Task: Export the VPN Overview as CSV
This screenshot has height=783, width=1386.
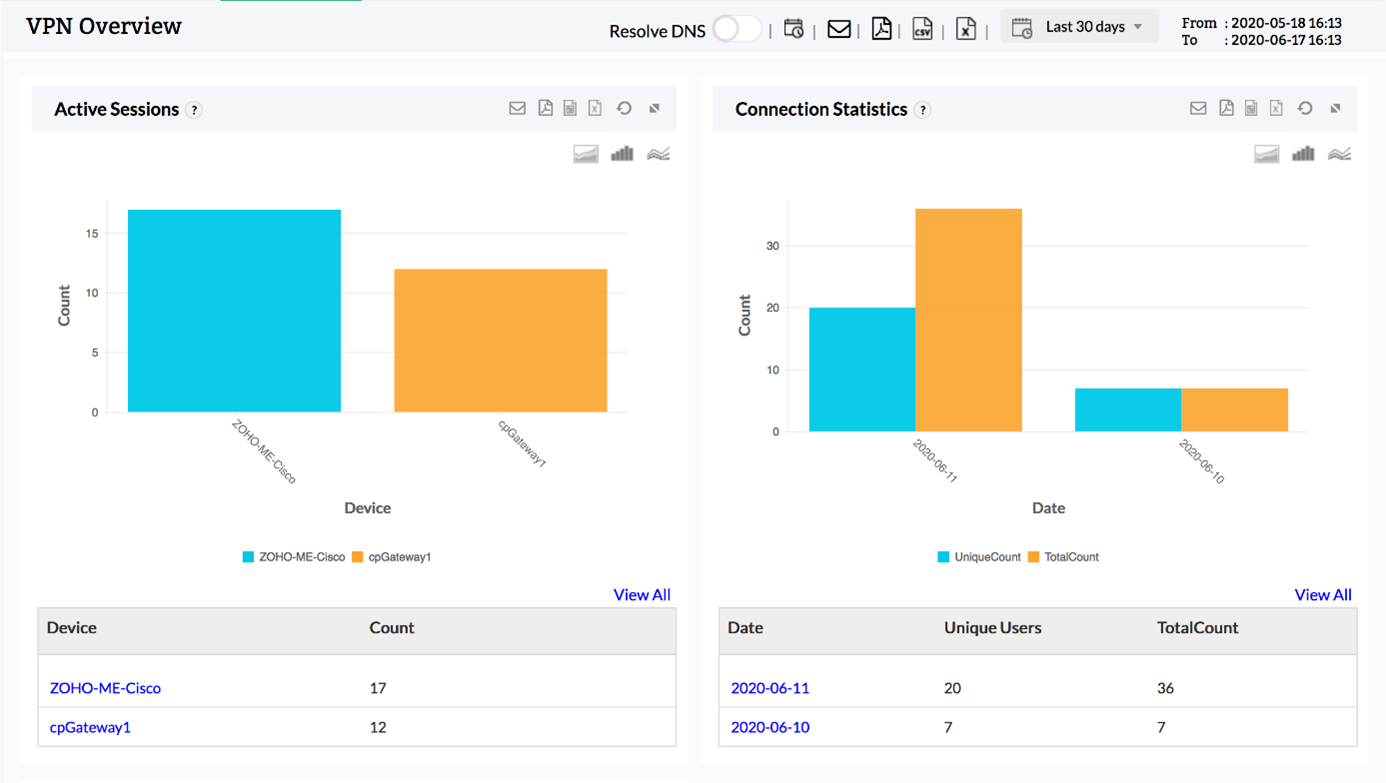Action: pyautogui.click(x=922, y=29)
